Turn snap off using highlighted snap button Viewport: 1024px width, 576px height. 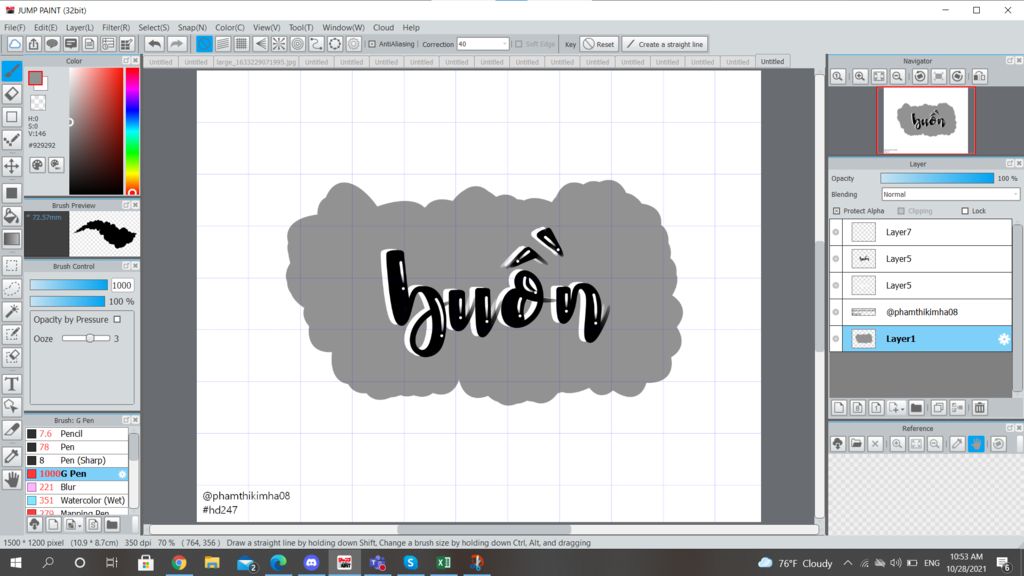click(x=204, y=44)
